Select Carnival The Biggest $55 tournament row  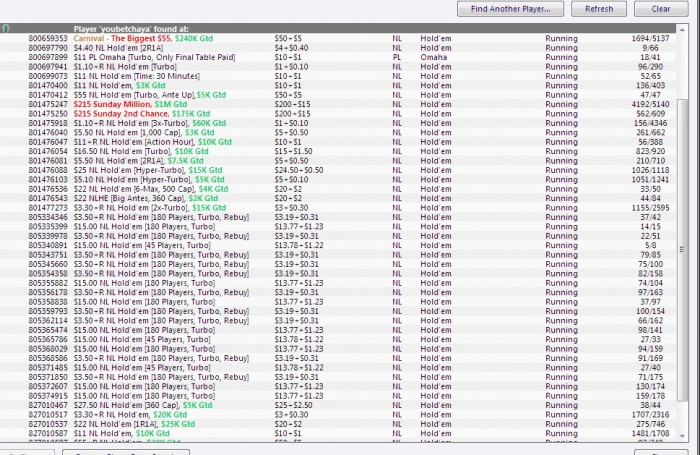coord(338,38)
